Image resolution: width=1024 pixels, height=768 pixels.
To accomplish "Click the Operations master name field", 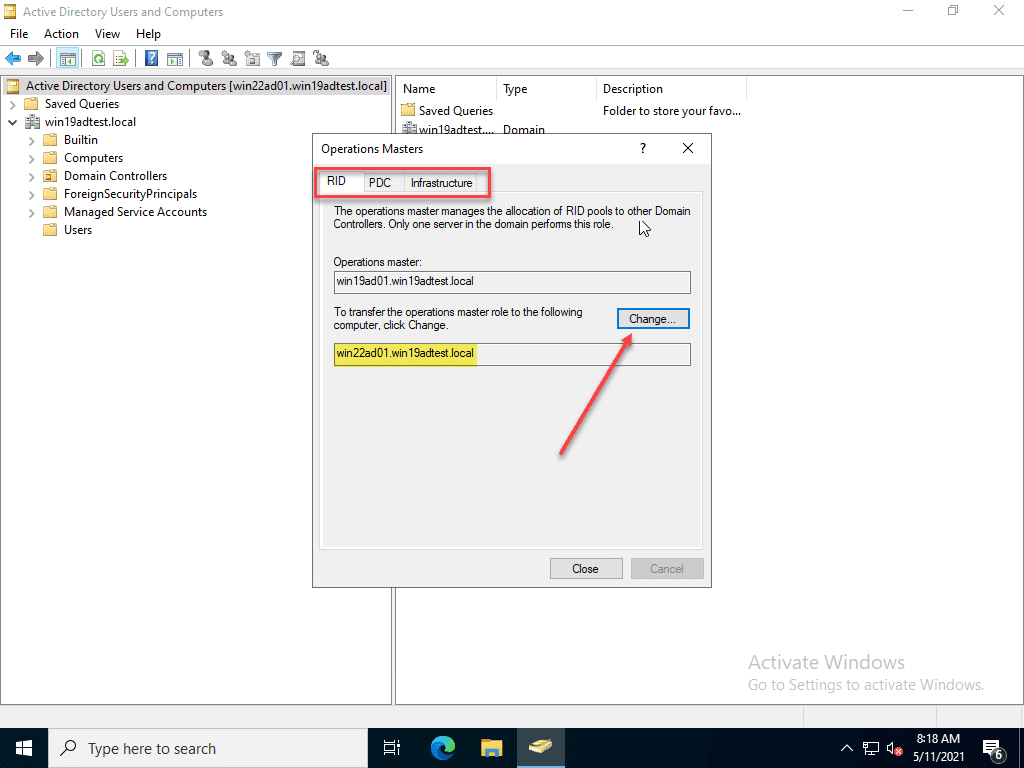I will click(511, 282).
